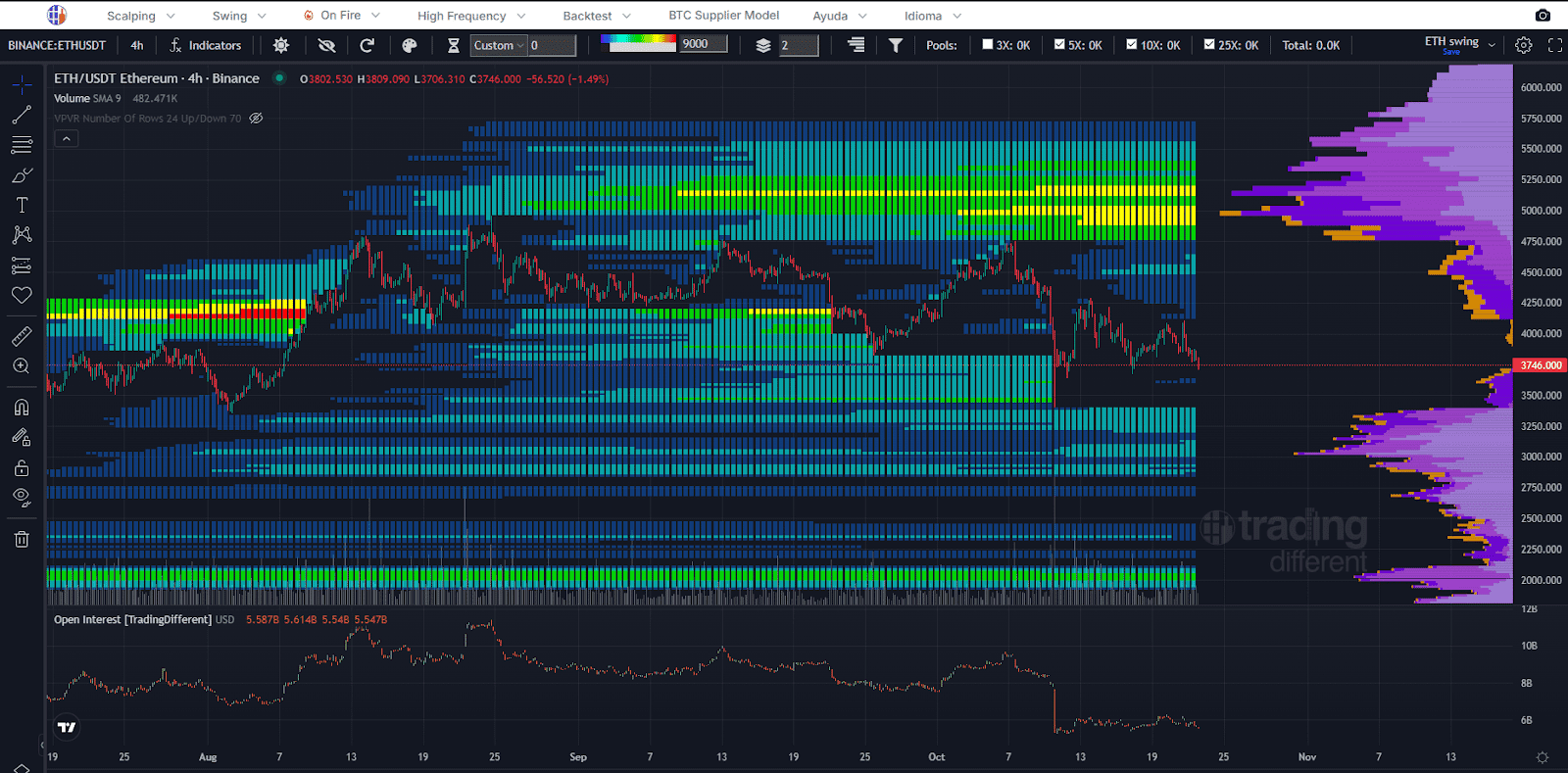Select the brush drawing tool
The image size is (1568, 773).
(22, 175)
